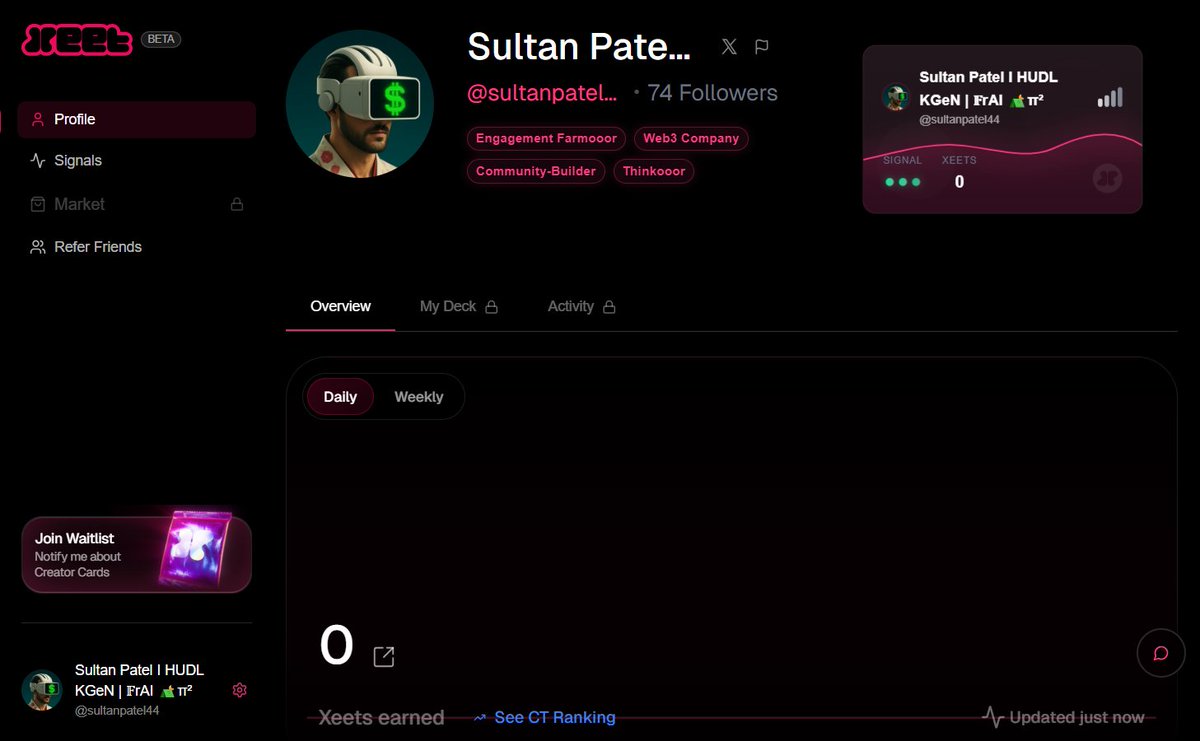Click the lock icon on Activity
This screenshot has width=1200, height=741.
(609, 307)
